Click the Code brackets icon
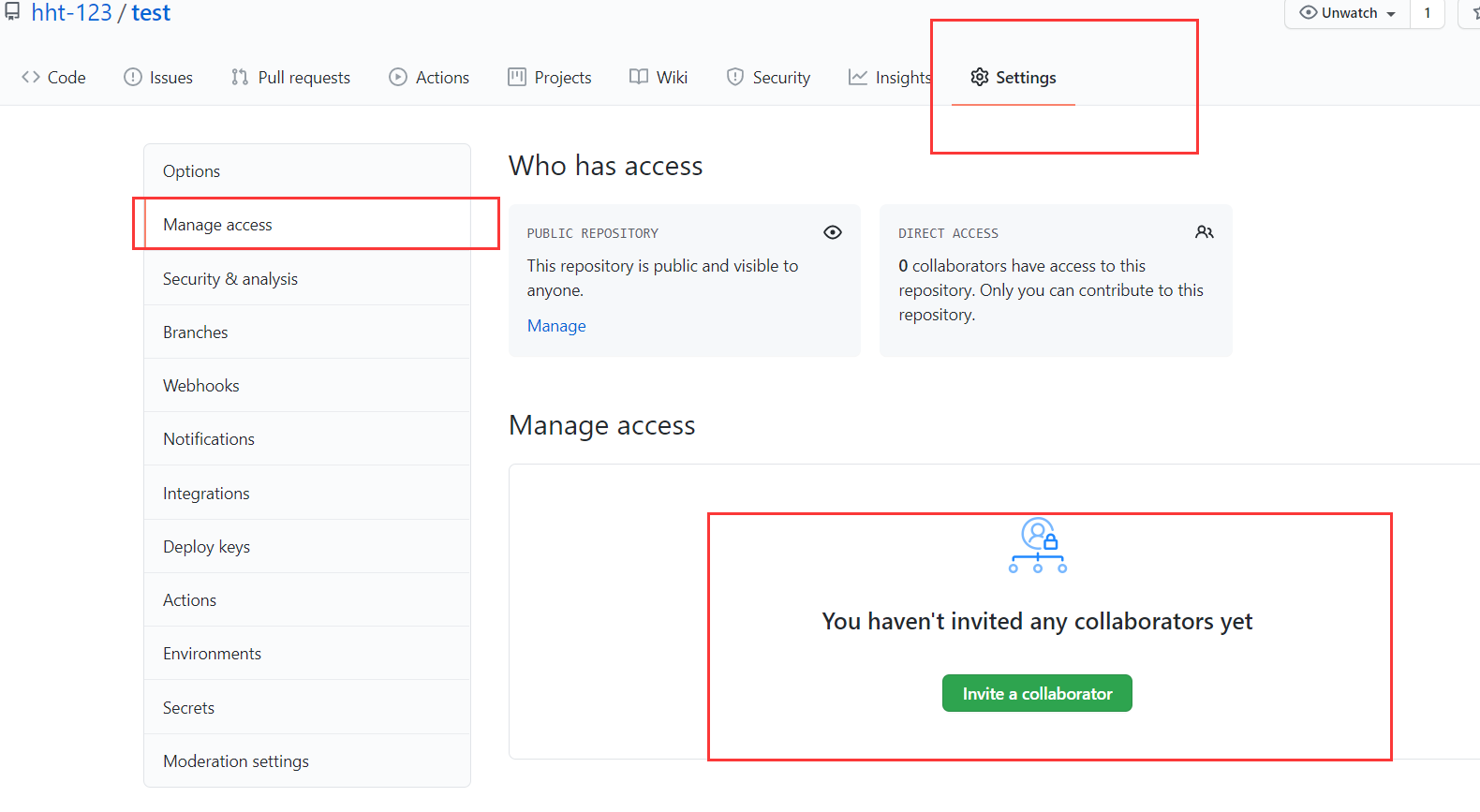The width and height of the screenshot is (1480, 812). click(30, 77)
